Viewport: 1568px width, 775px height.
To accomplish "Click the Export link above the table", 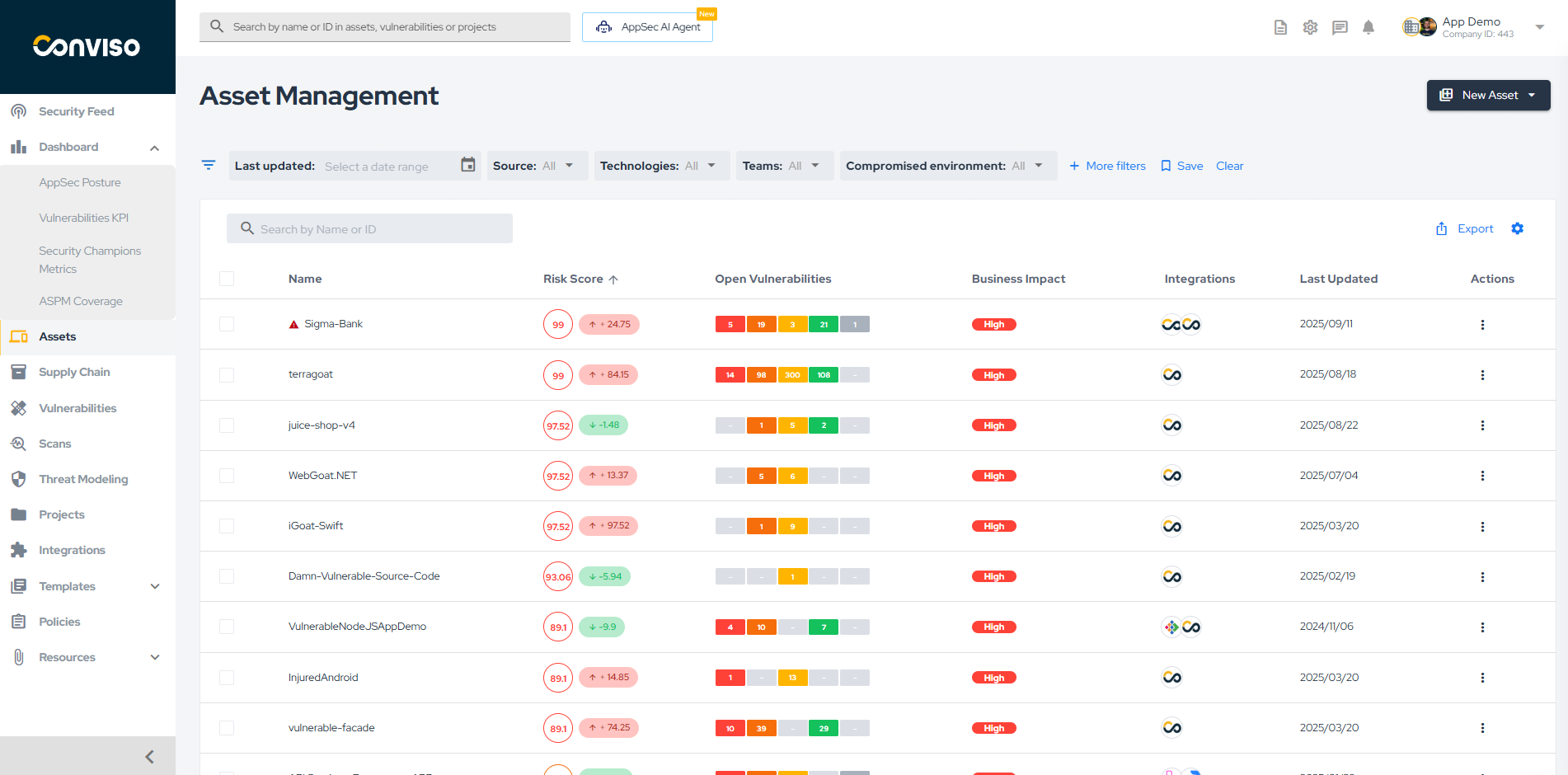I will click(x=1473, y=228).
